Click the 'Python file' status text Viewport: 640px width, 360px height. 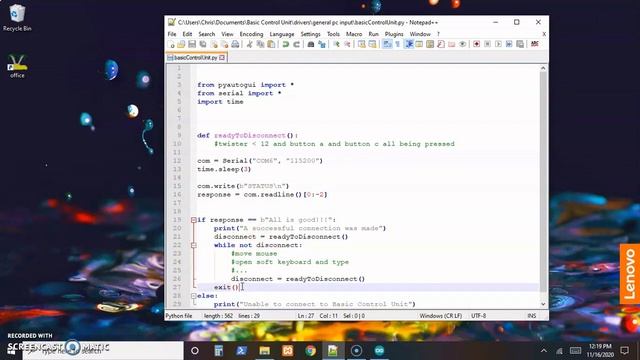179,316
